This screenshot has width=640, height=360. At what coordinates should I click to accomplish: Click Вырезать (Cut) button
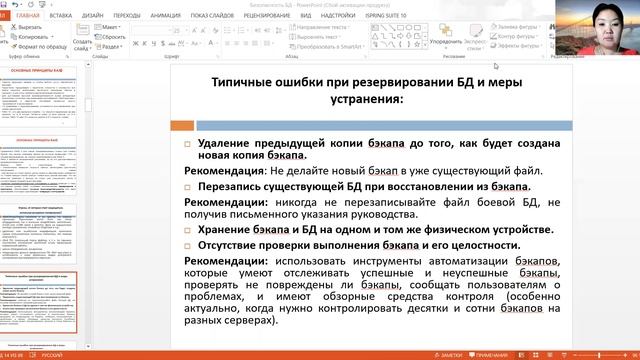coord(26,27)
